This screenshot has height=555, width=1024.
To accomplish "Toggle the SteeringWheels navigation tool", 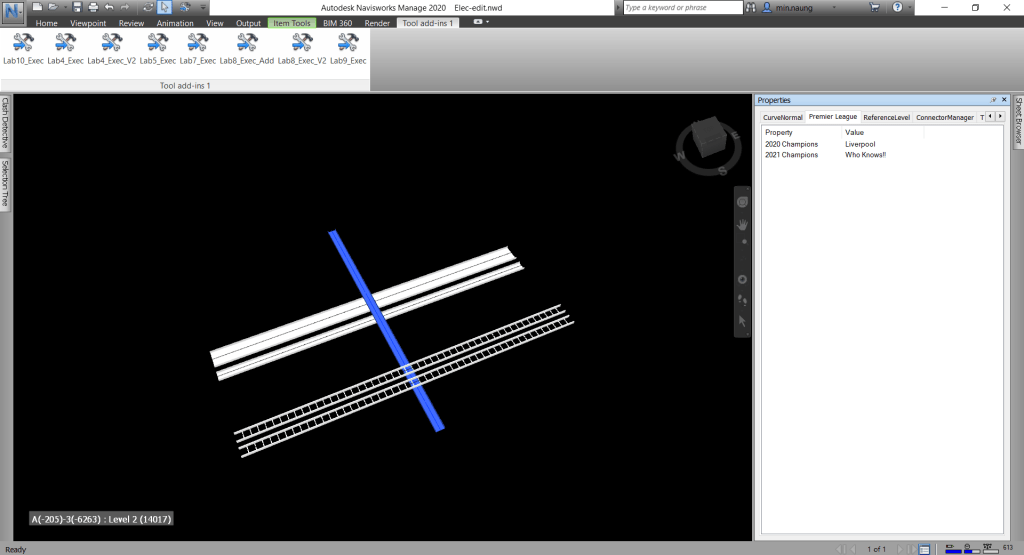I will (x=743, y=202).
